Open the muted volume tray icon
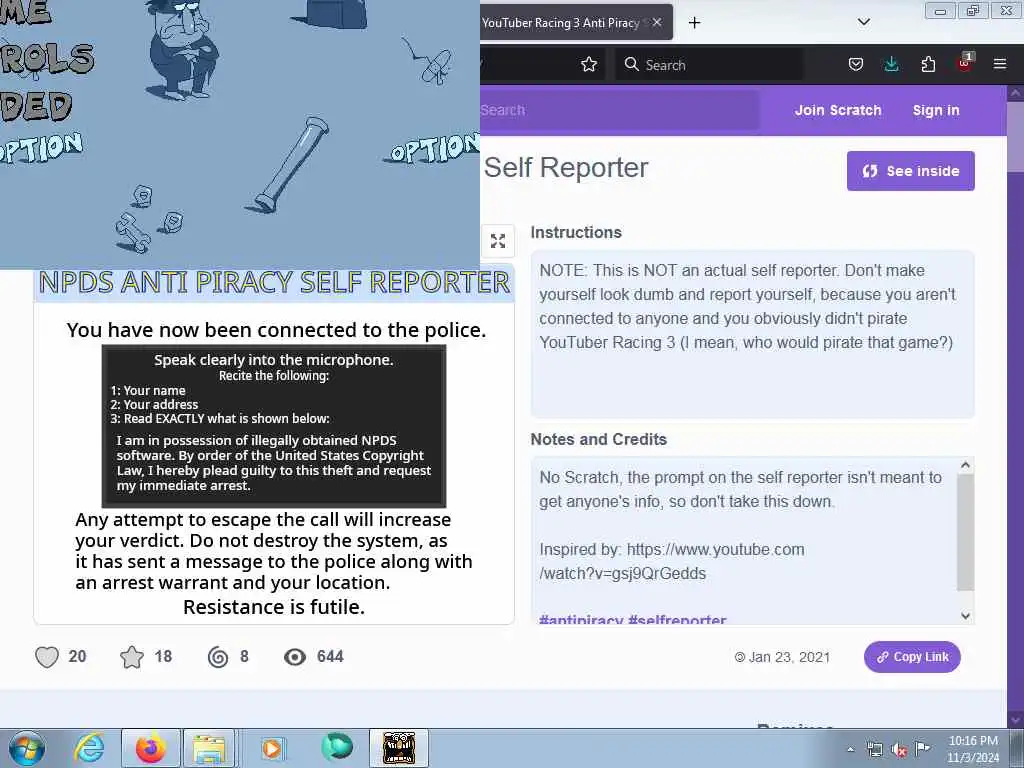 click(x=899, y=749)
